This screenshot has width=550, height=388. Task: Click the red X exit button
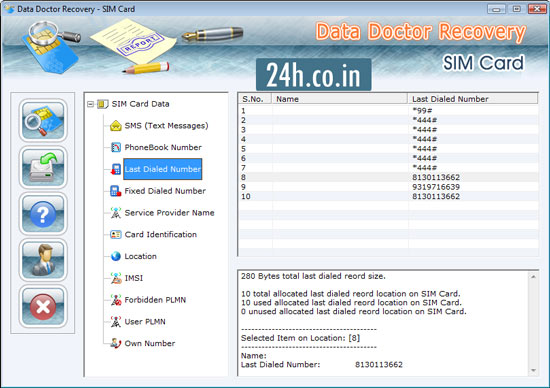pos(43,306)
